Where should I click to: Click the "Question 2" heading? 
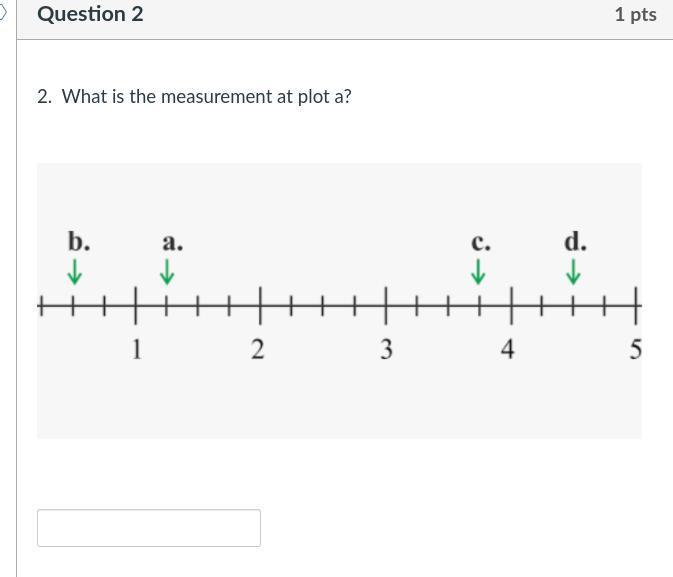pos(90,14)
